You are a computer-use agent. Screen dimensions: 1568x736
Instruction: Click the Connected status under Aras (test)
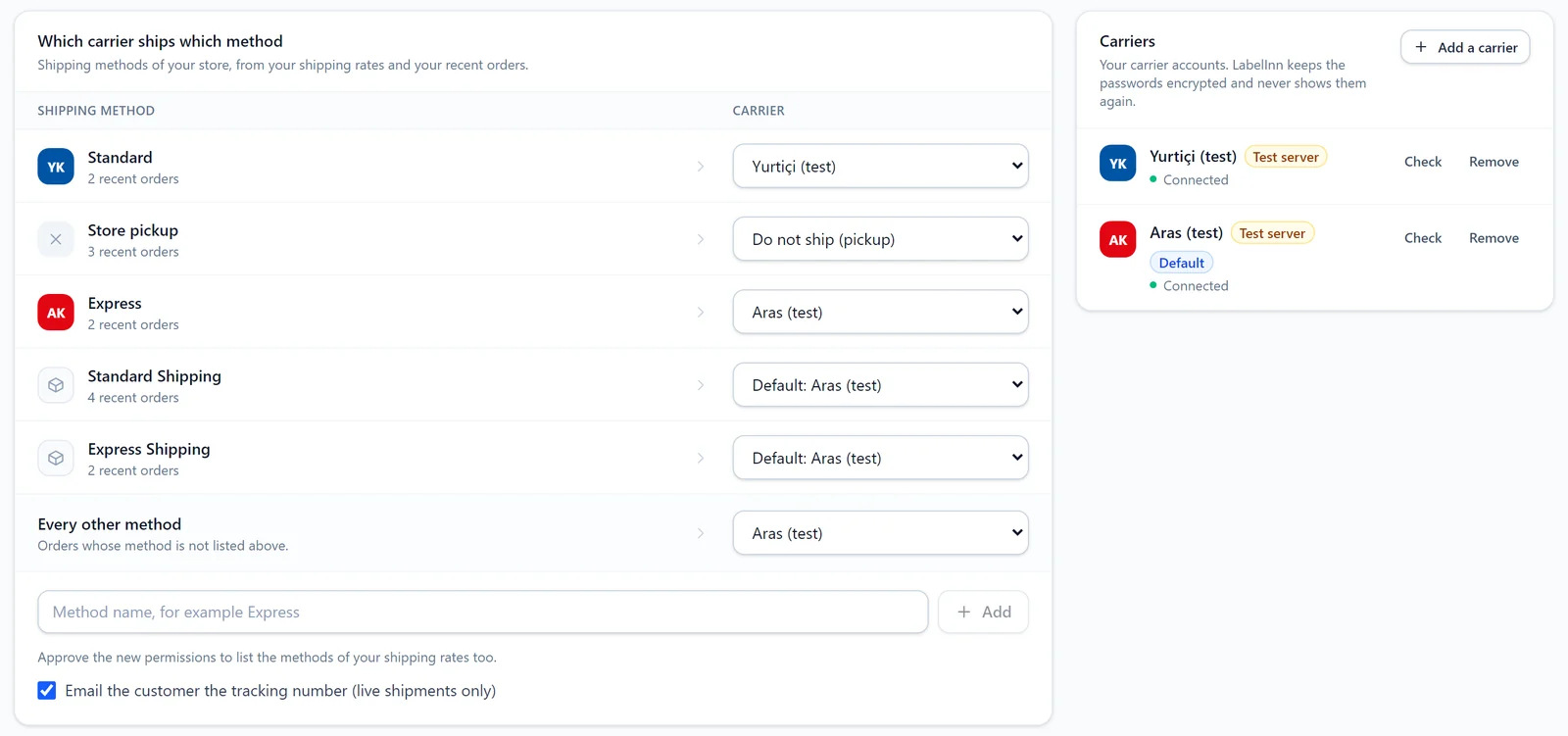click(x=1189, y=286)
